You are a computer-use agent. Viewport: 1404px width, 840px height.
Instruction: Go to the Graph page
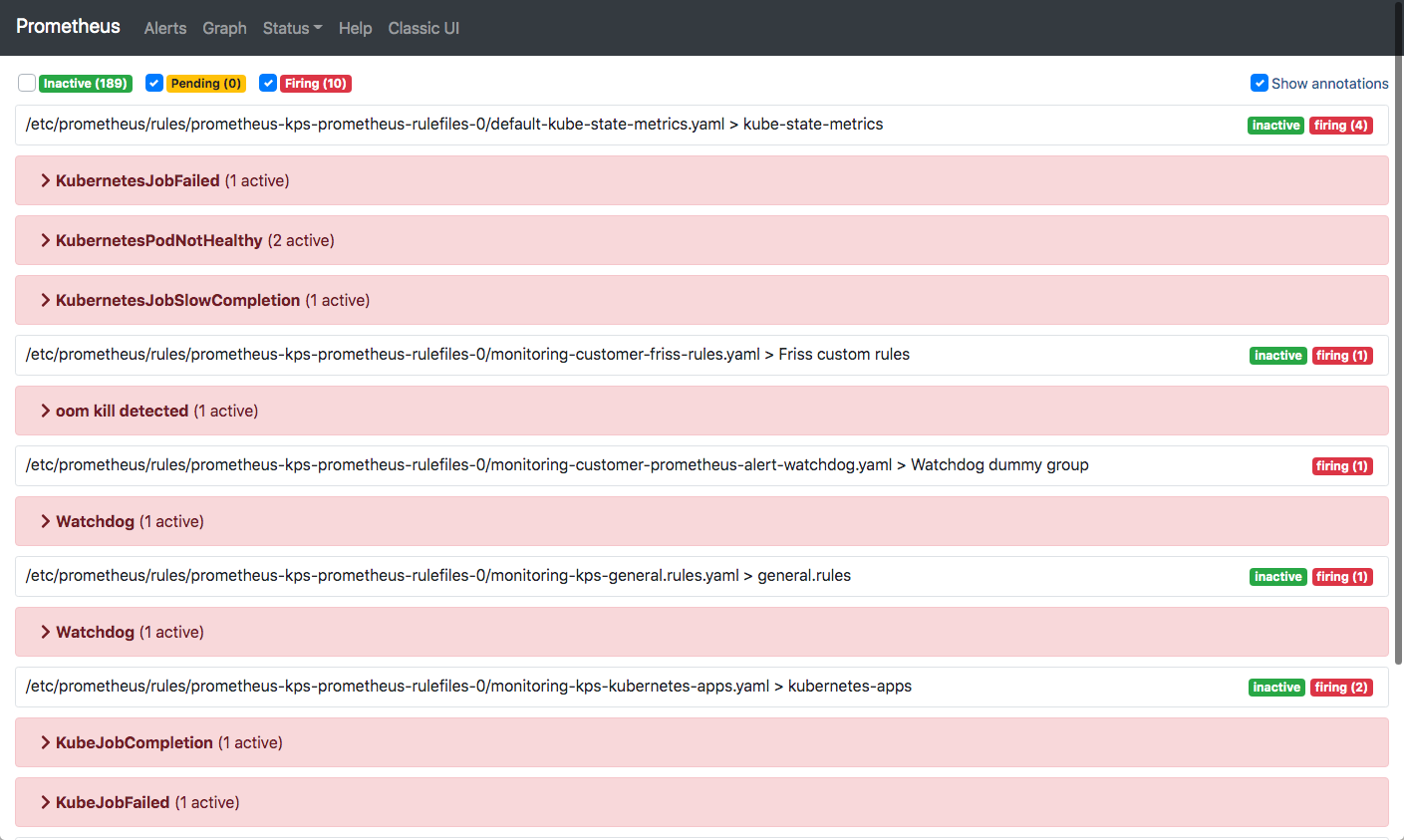[x=224, y=28]
